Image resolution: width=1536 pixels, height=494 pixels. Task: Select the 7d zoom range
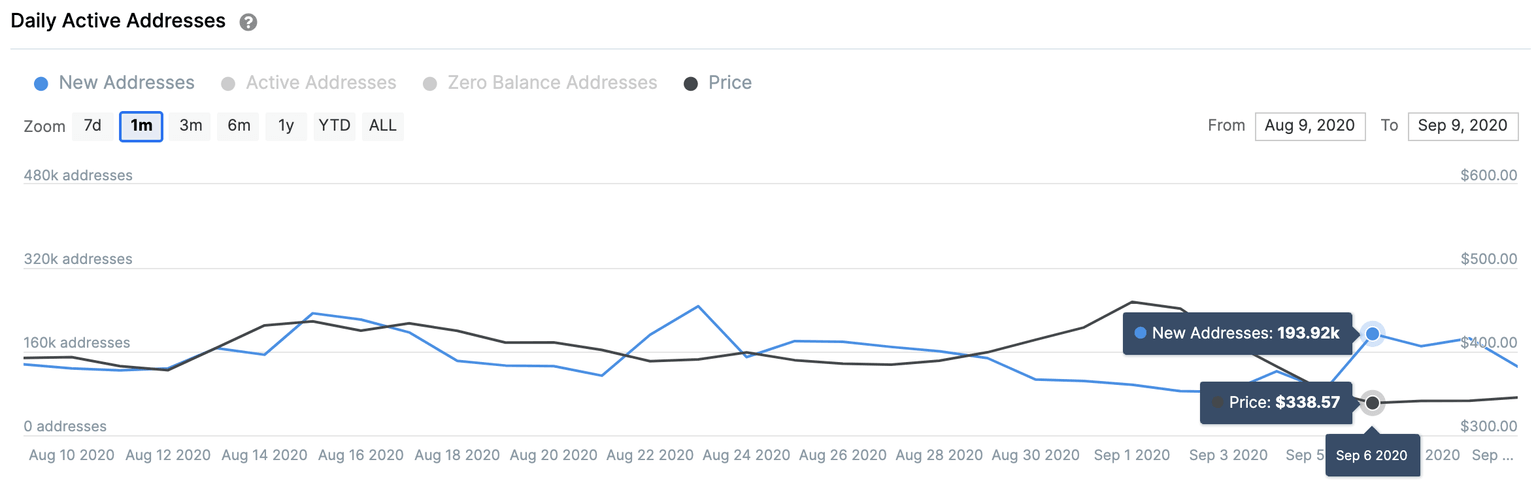point(92,126)
